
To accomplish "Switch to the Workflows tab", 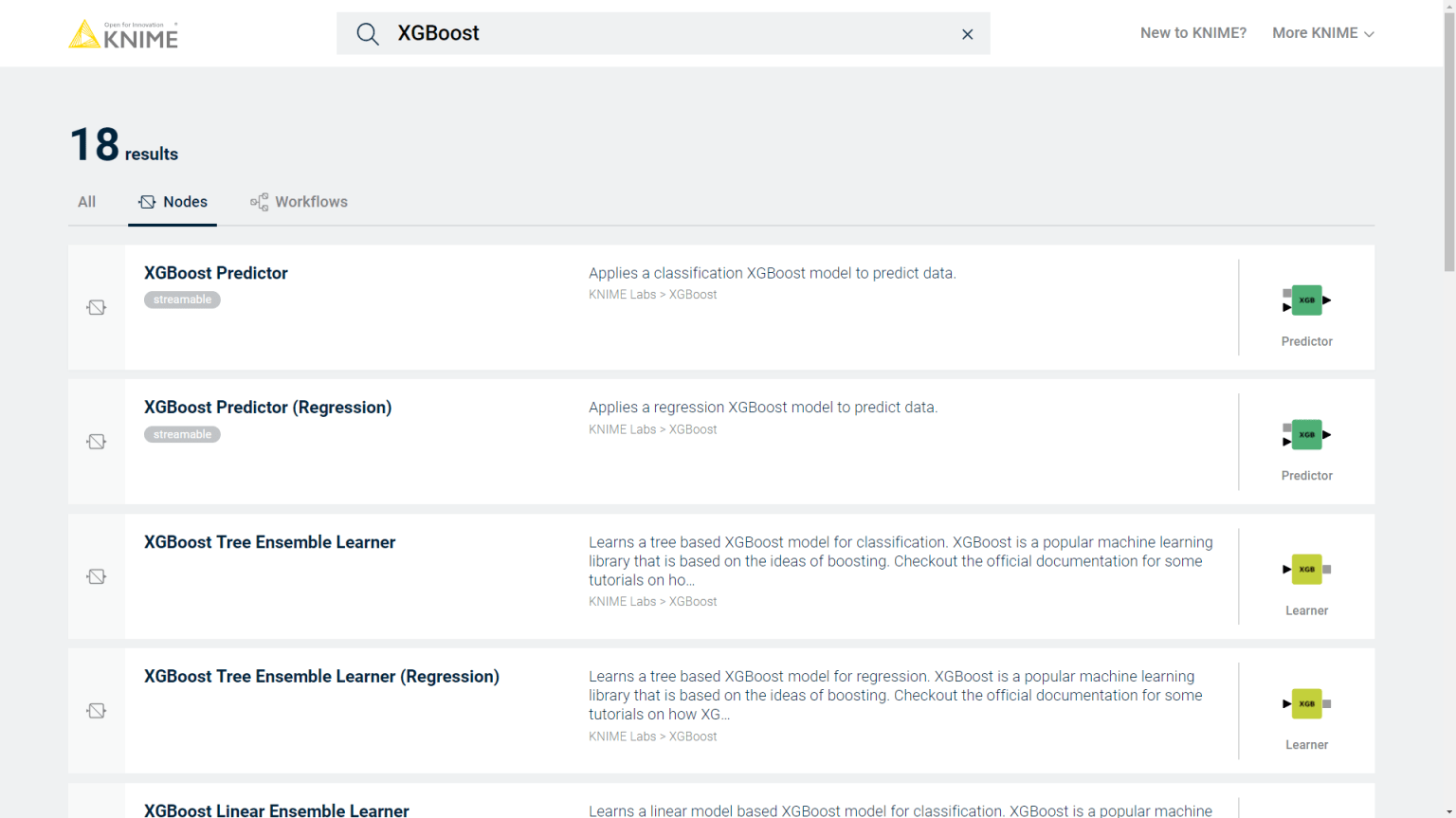I will (299, 202).
